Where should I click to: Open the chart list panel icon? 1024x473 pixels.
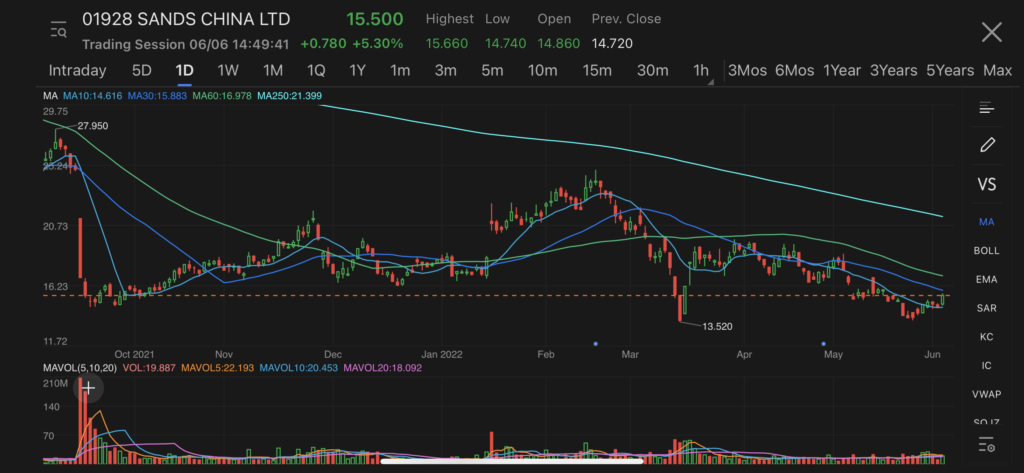click(986, 108)
